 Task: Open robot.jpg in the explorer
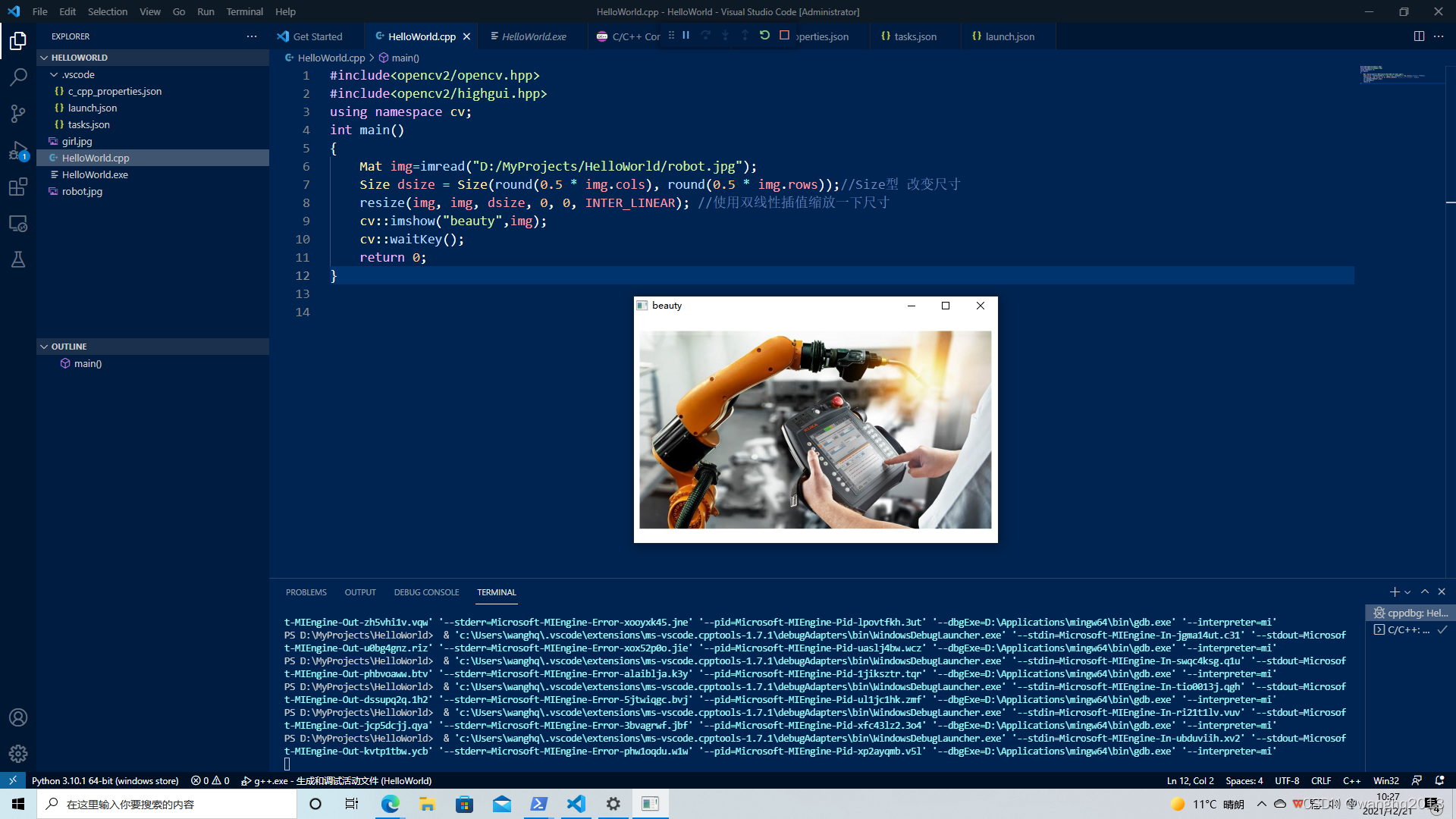pyautogui.click(x=82, y=191)
